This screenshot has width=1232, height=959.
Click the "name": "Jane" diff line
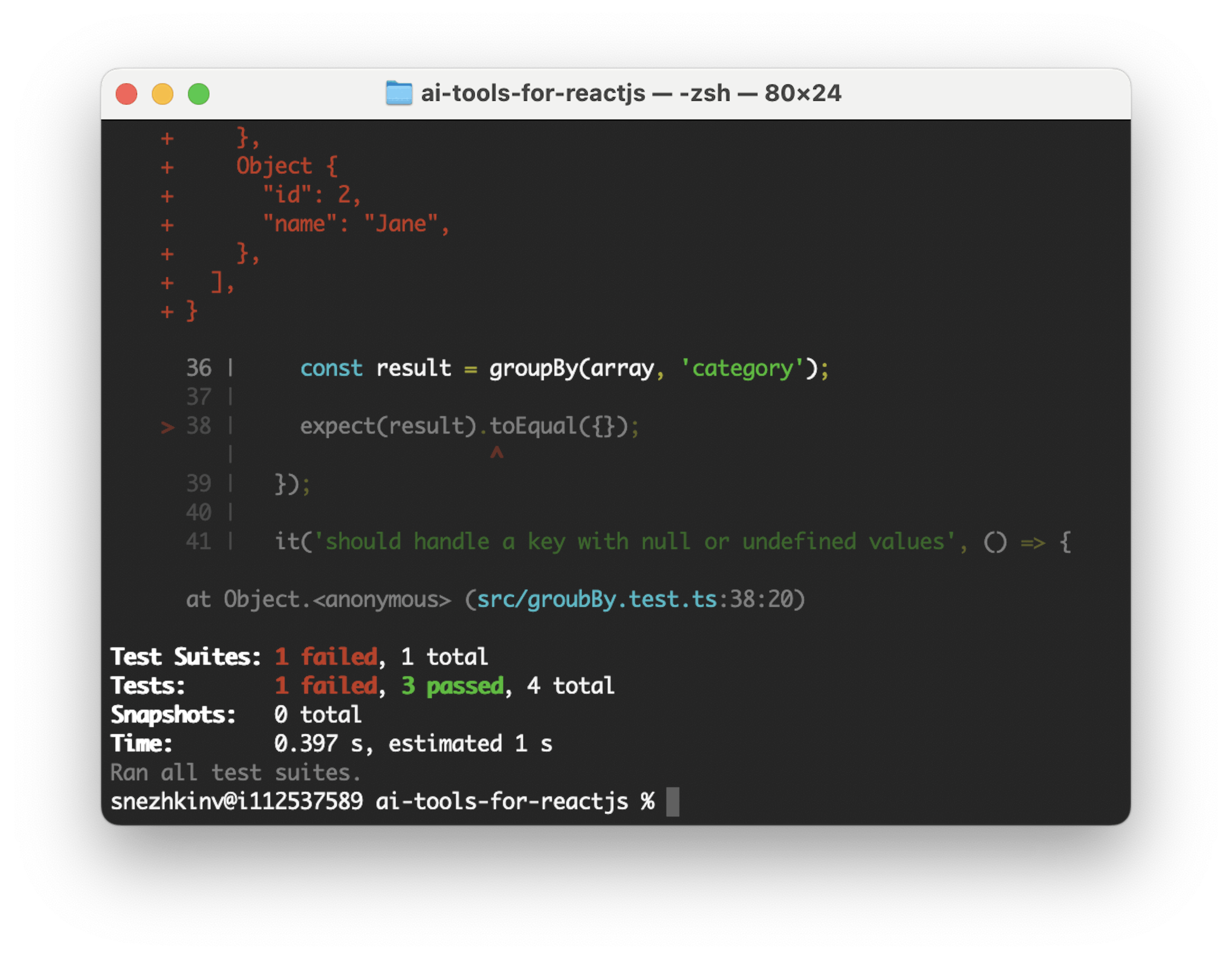pos(355,225)
